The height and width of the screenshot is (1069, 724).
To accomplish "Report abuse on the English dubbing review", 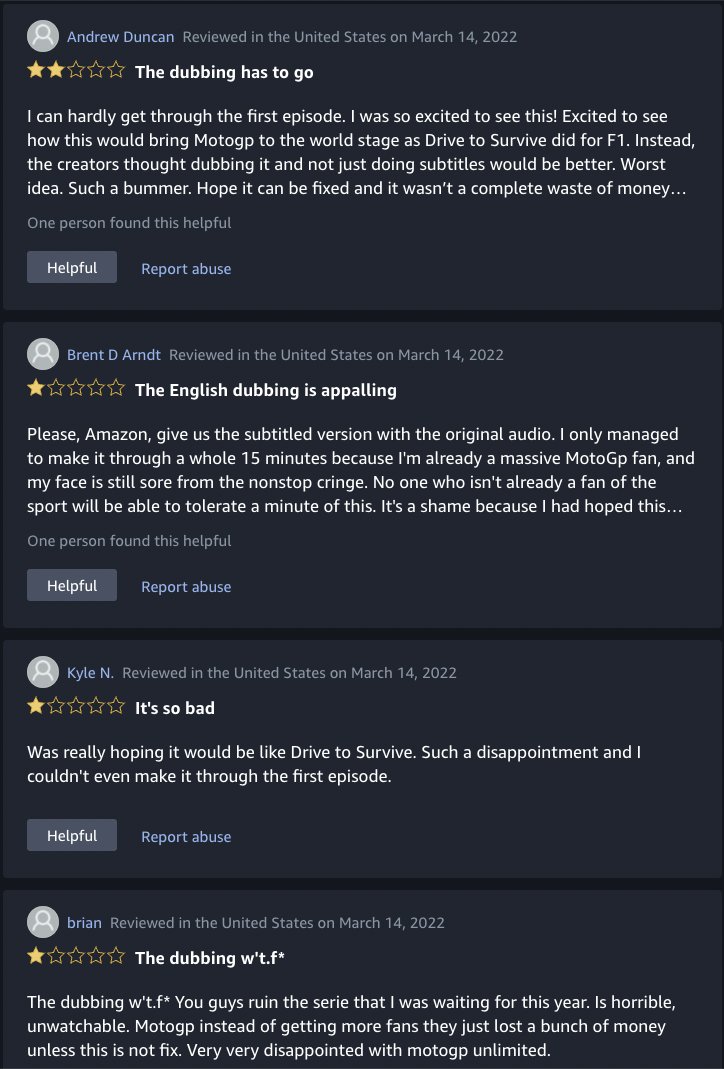I will tap(186, 586).
